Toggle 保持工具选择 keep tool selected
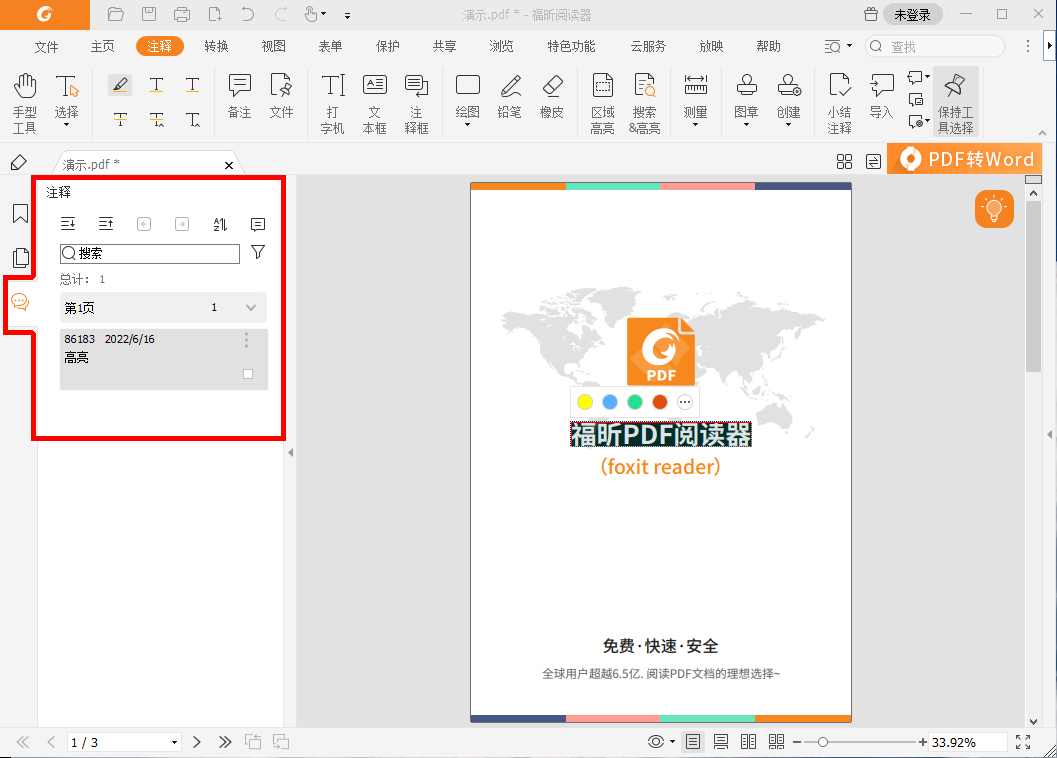This screenshot has height=758, width=1057. (x=955, y=100)
